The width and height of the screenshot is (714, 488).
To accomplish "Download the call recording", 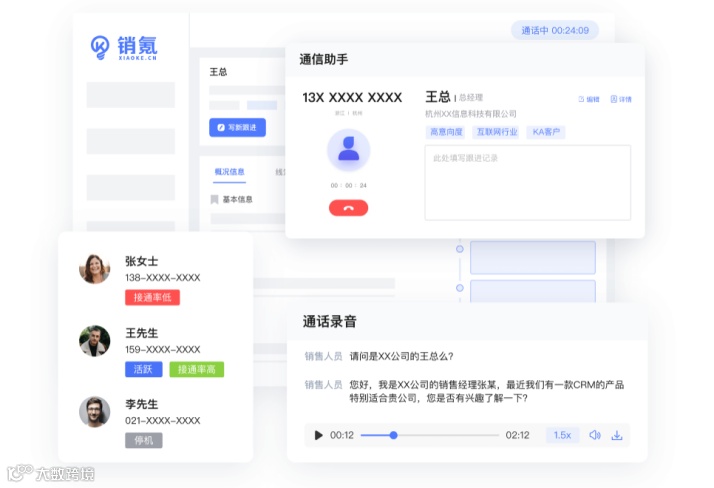I will pyautogui.click(x=617, y=435).
